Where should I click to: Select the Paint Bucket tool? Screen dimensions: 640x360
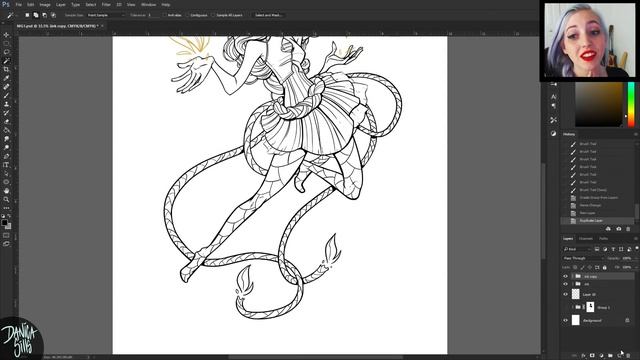(x=6, y=130)
